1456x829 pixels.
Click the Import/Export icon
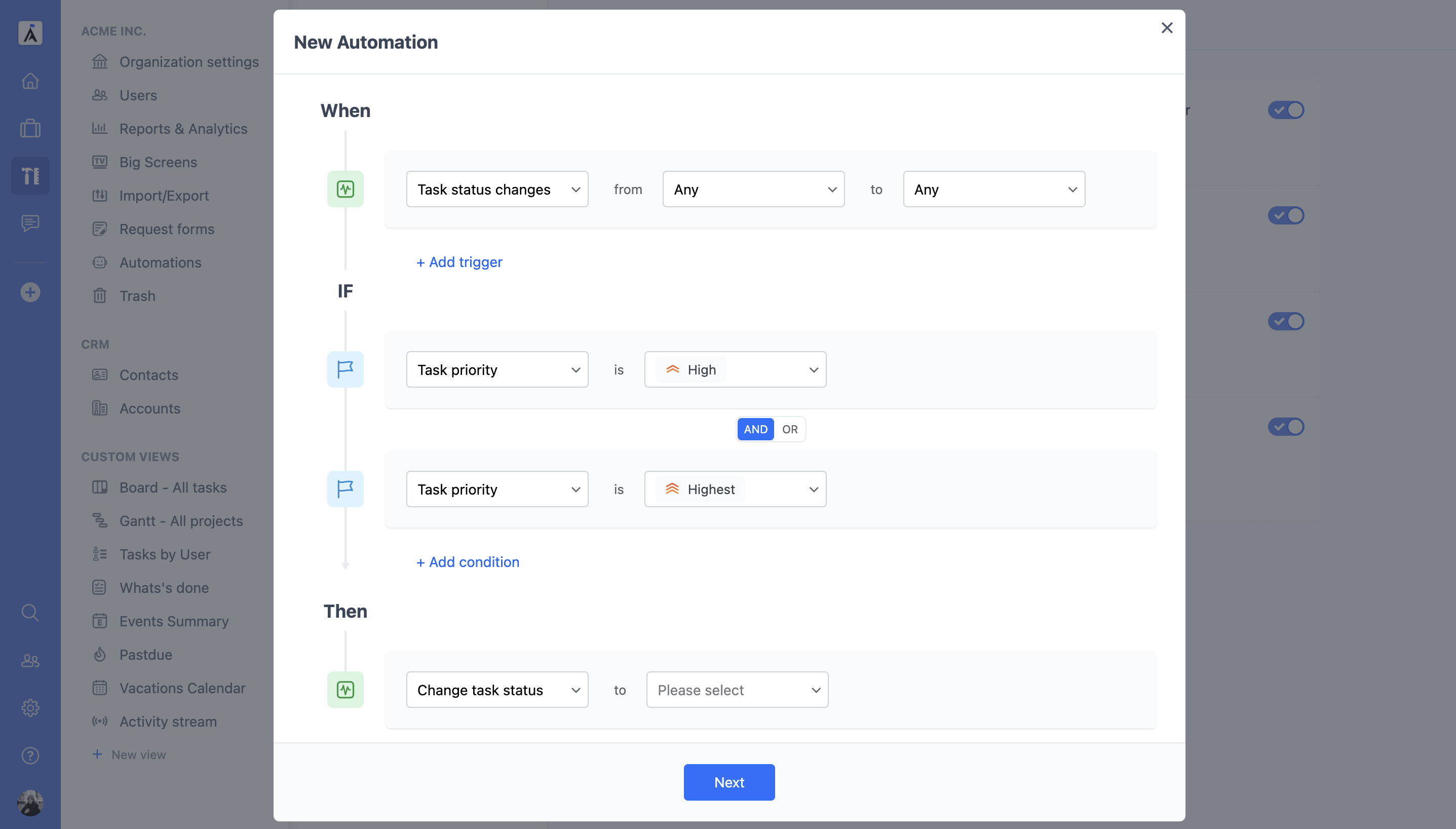tap(100, 195)
